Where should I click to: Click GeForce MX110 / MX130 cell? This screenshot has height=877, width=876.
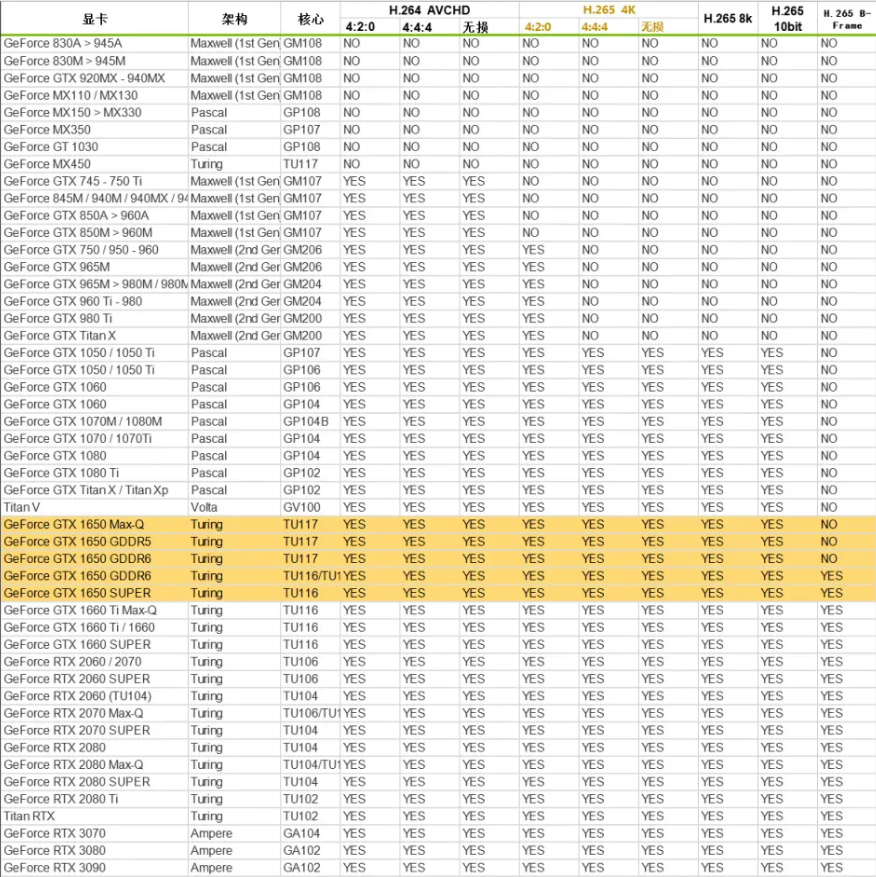pyautogui.click(x=70, y=95)
